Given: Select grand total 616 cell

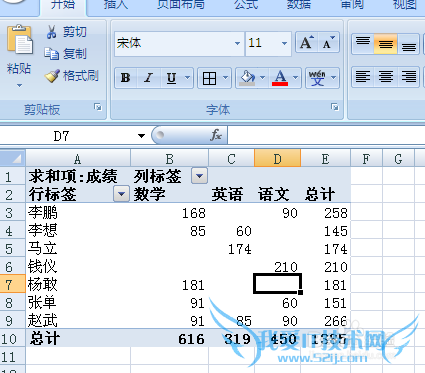Looking at the screenshot, I should coord(169,338).
